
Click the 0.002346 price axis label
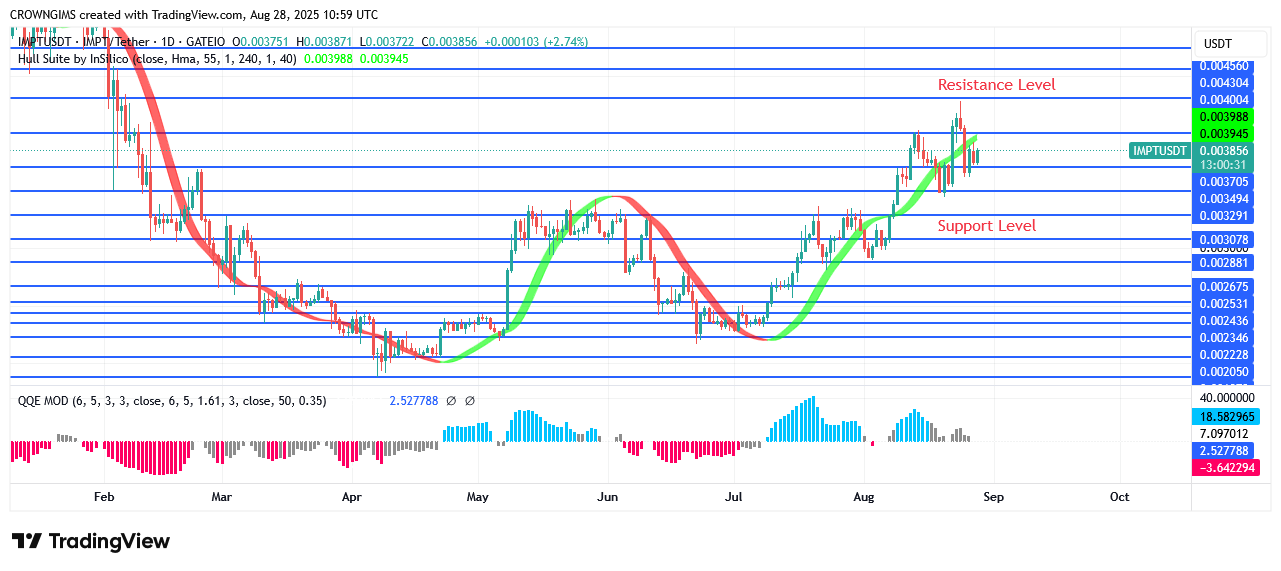pos(1225,338)
